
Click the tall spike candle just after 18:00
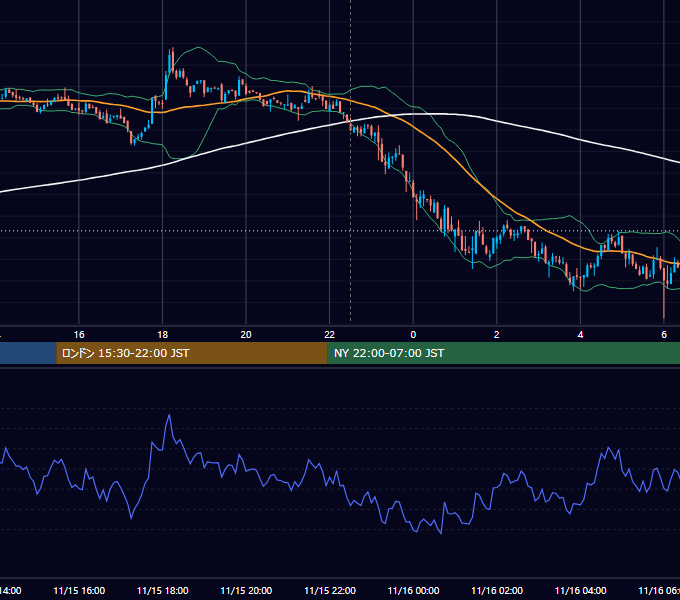(172, 61)
